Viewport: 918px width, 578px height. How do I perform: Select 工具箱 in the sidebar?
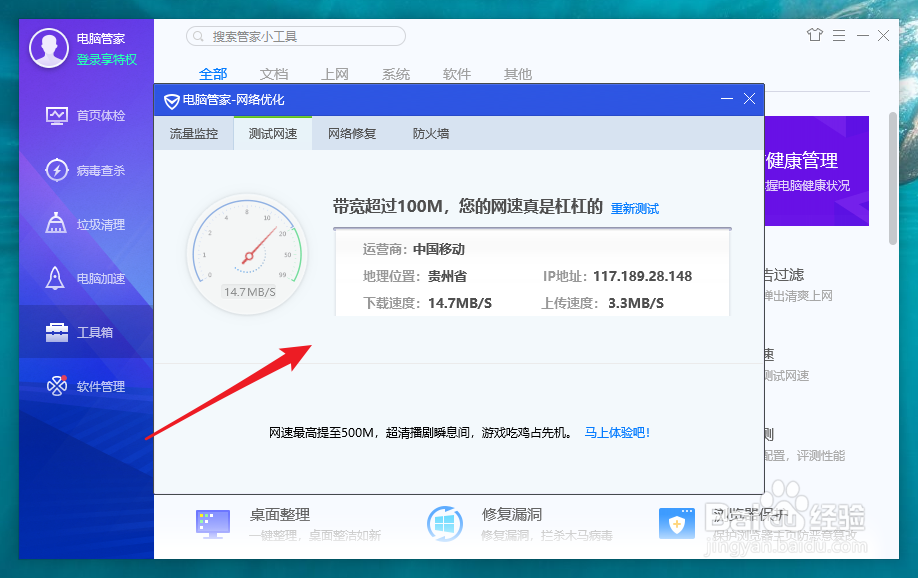click(86, 332)
